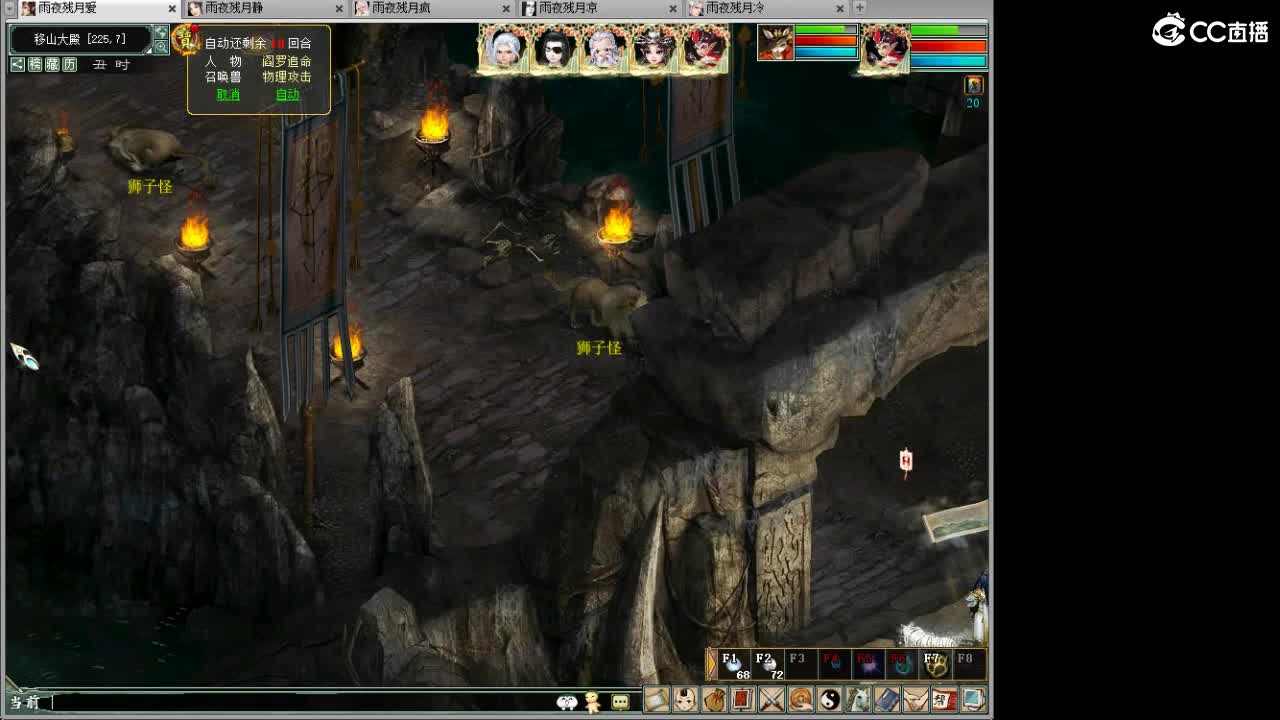This screenshot has width=1280, height=720.
Task: Open the handshake friends icon
Action: (x=916, y=699)
